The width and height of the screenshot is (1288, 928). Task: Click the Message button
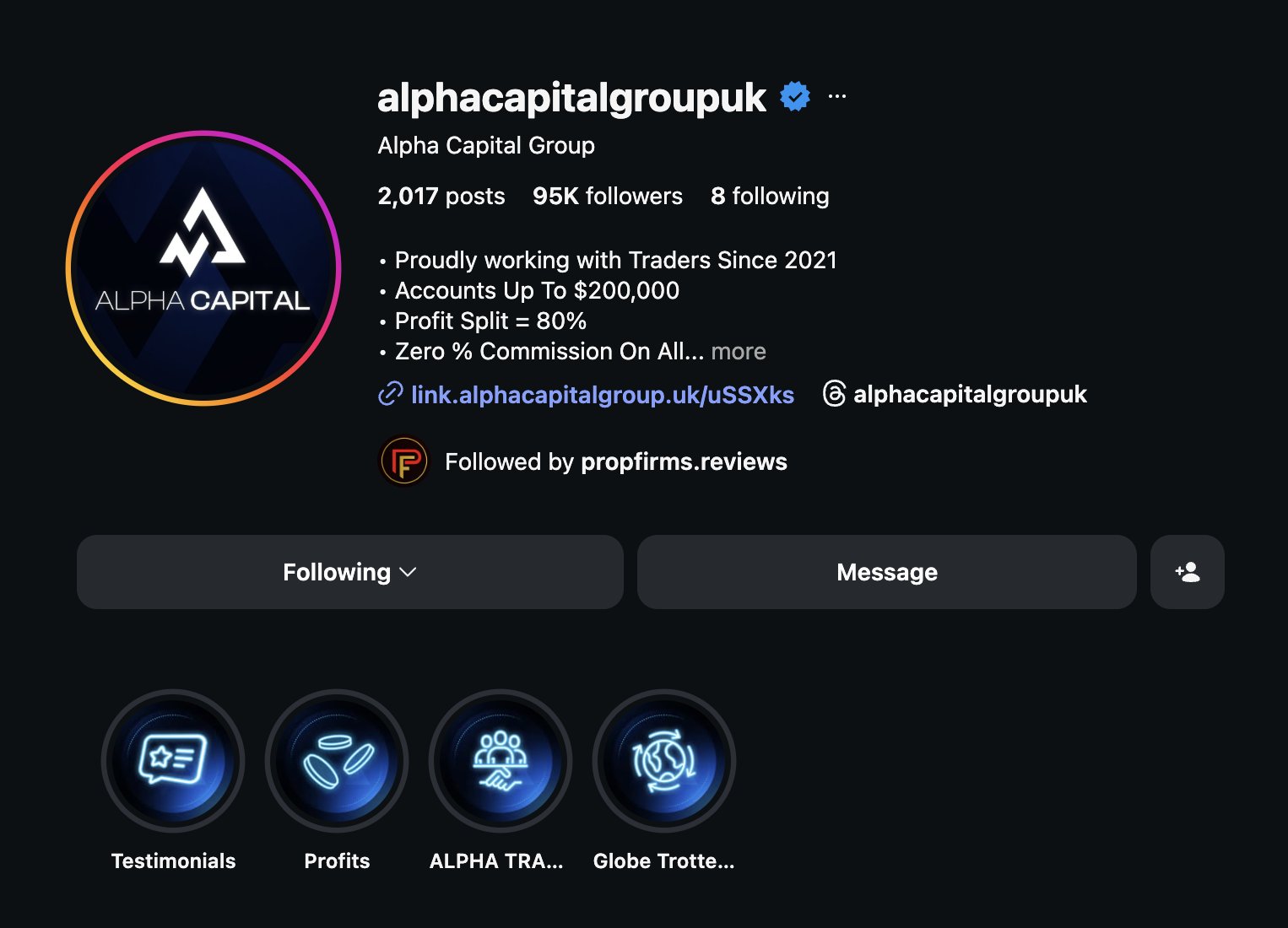point(887,572)
